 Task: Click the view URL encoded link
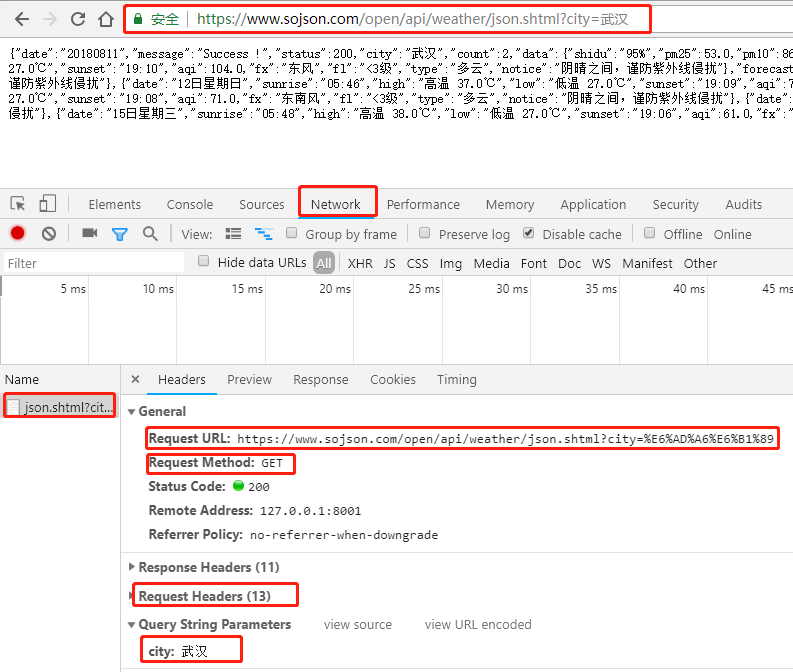[x=478, y=624]
